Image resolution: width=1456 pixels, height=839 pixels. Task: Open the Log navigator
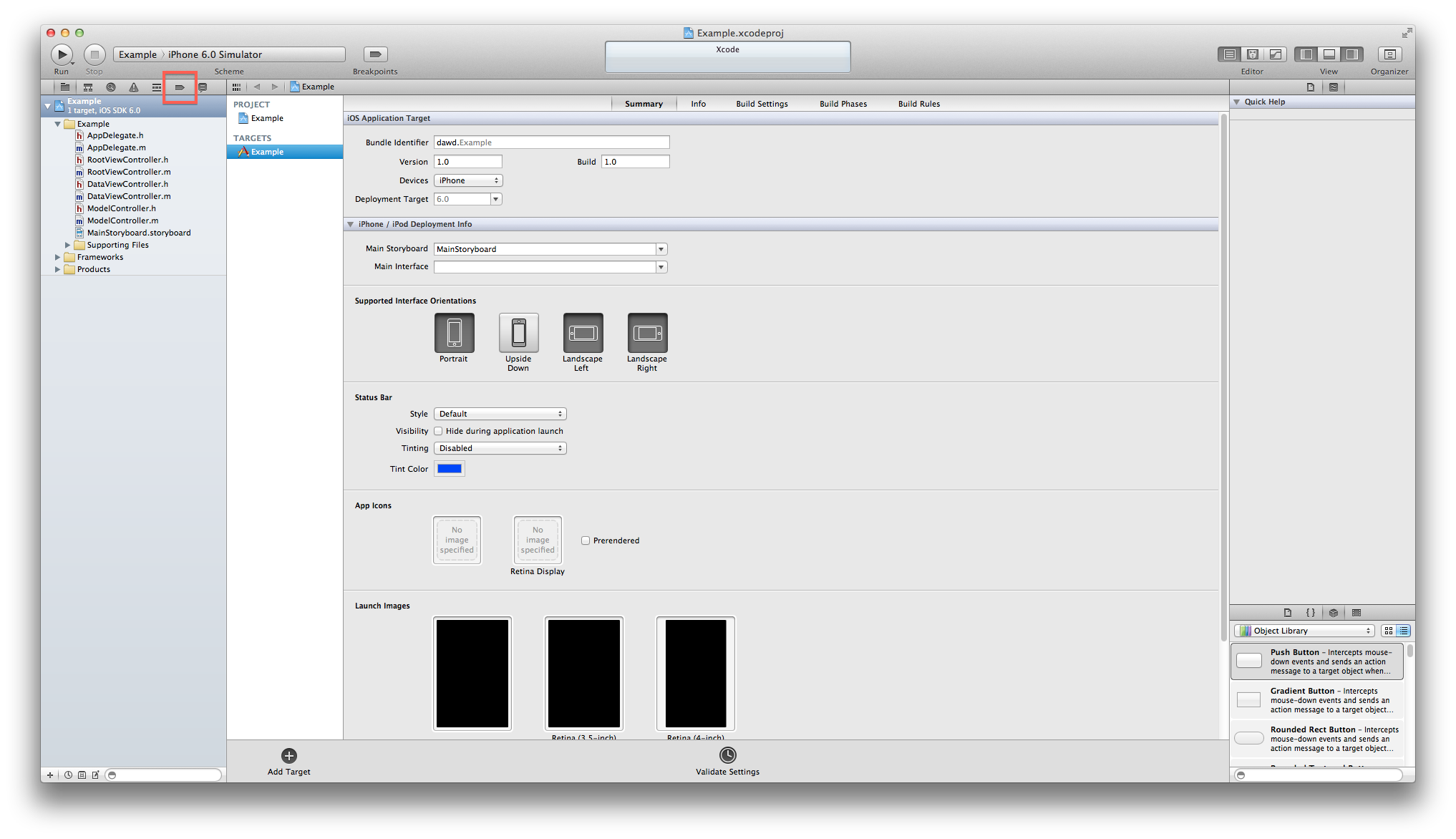tap(203, 87)
